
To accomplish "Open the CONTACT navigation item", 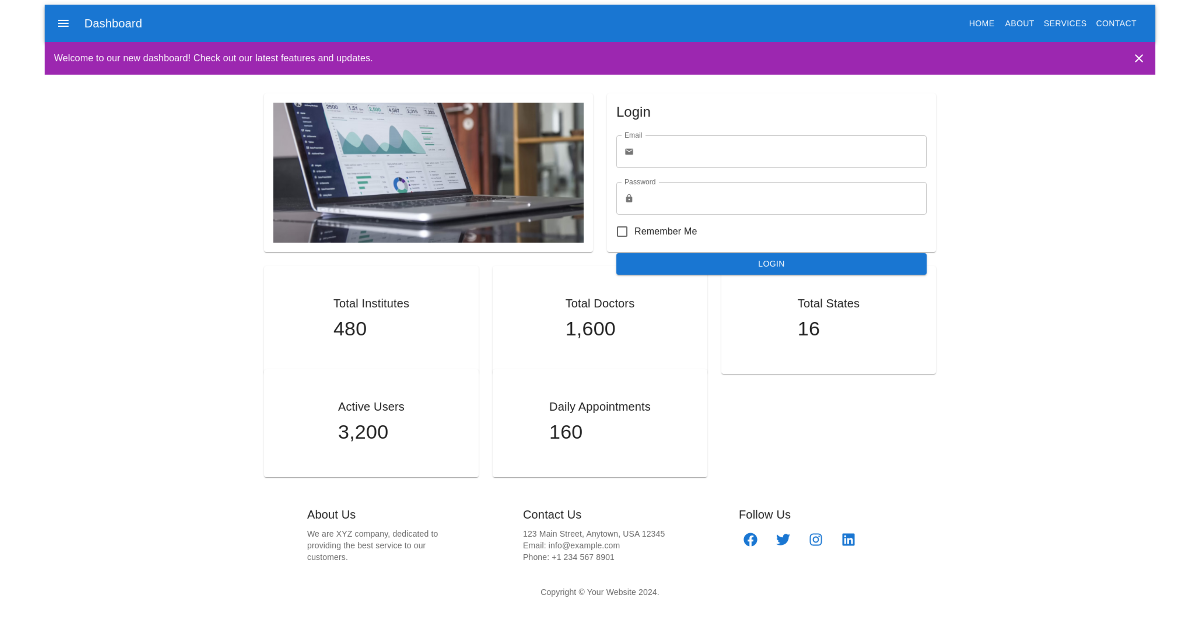I will click(x=1116, y=23).
